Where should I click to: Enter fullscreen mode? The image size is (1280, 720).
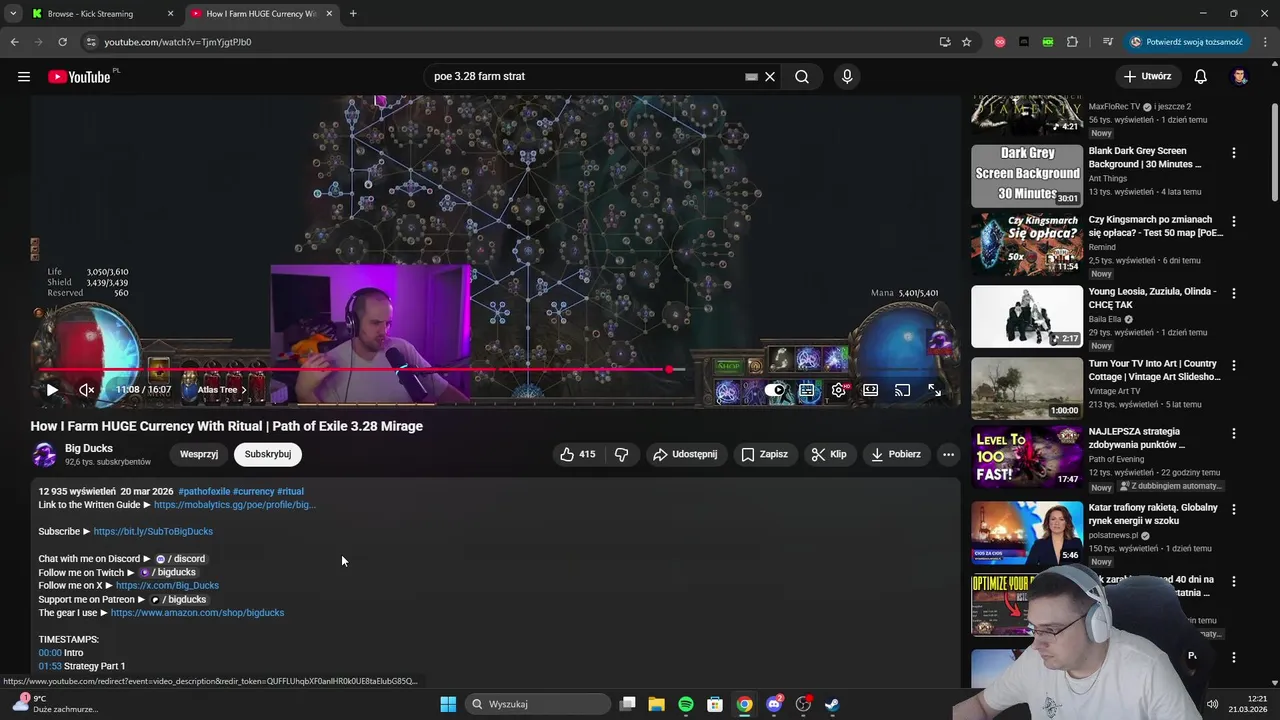click(934, 390)
